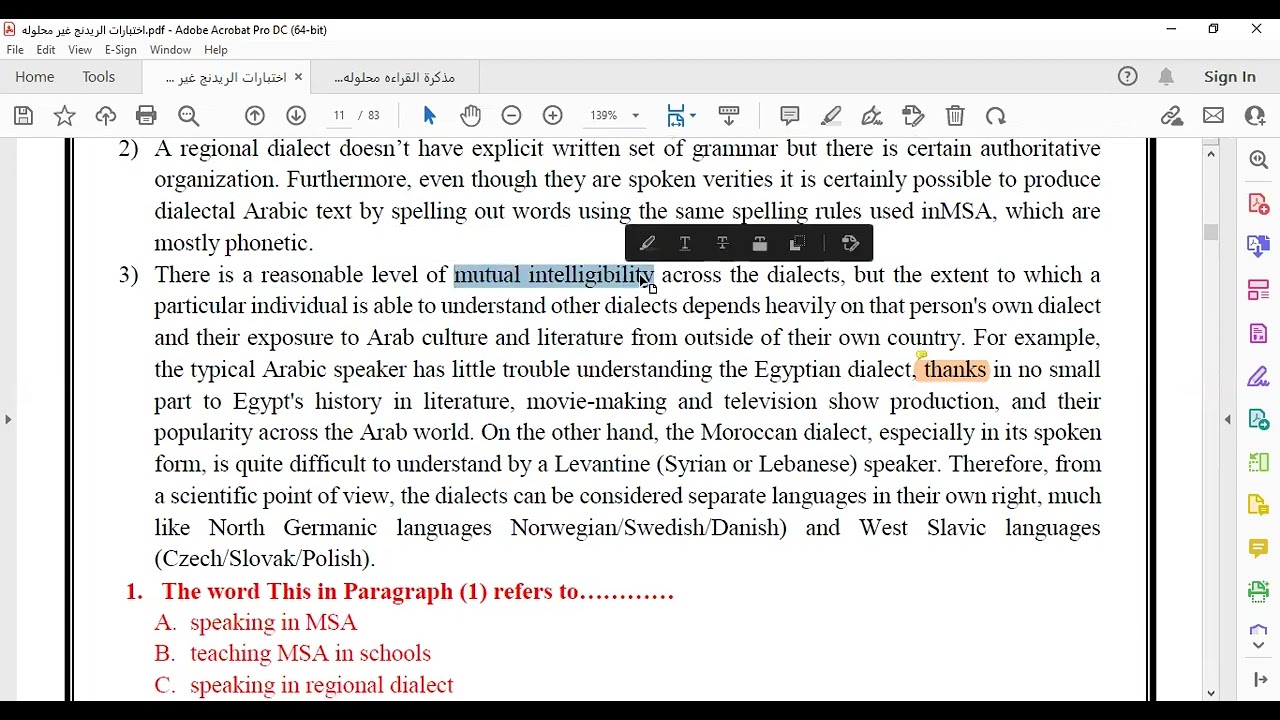Open the Help menu

[x=216, y=50]
